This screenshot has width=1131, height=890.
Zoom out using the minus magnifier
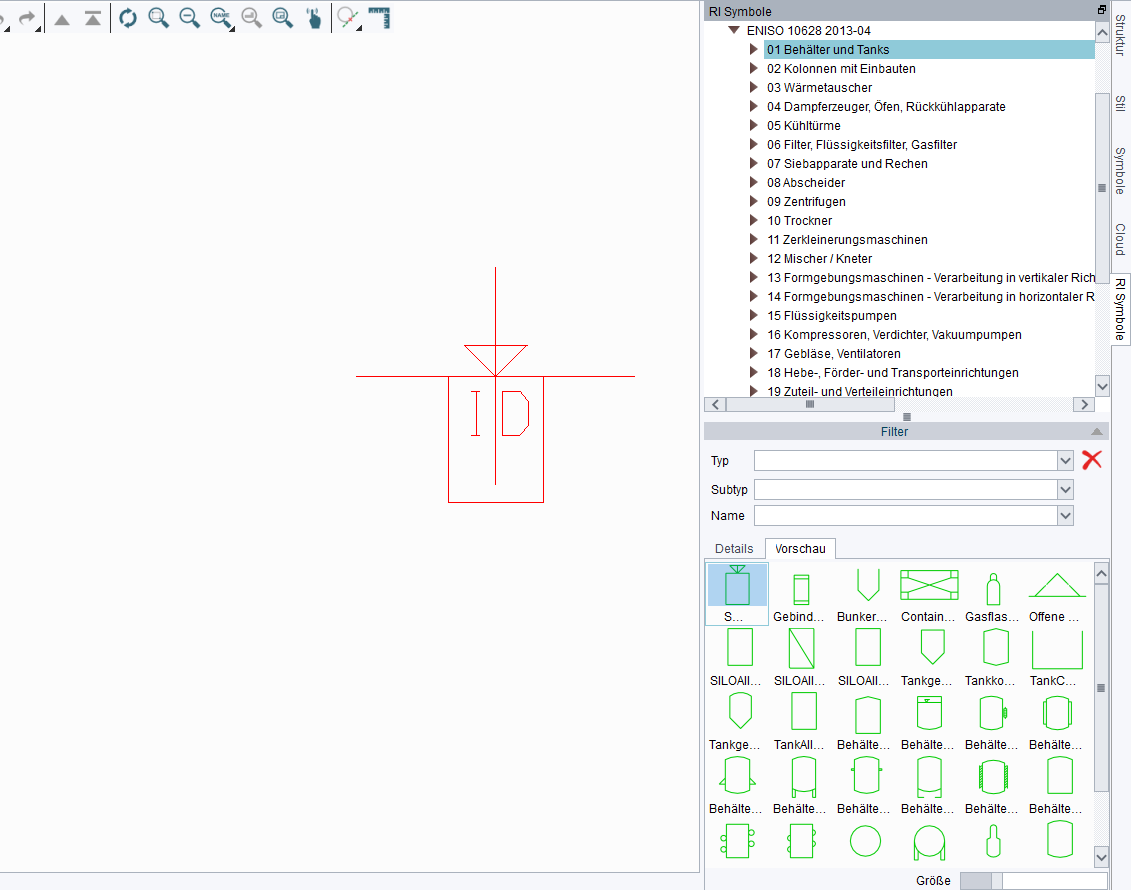(x=190, y=18)
